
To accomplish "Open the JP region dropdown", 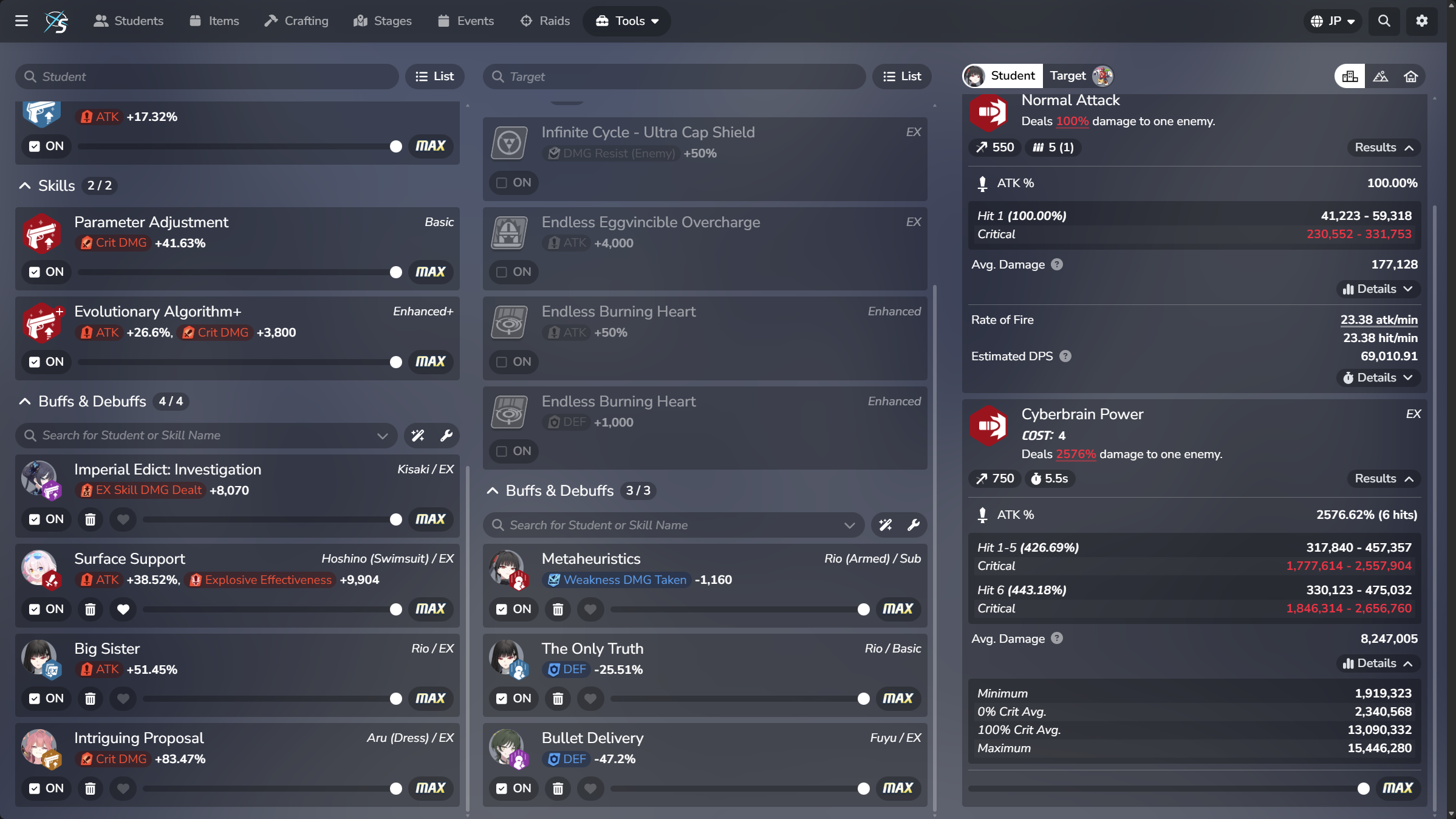I will pos(1333,21).
